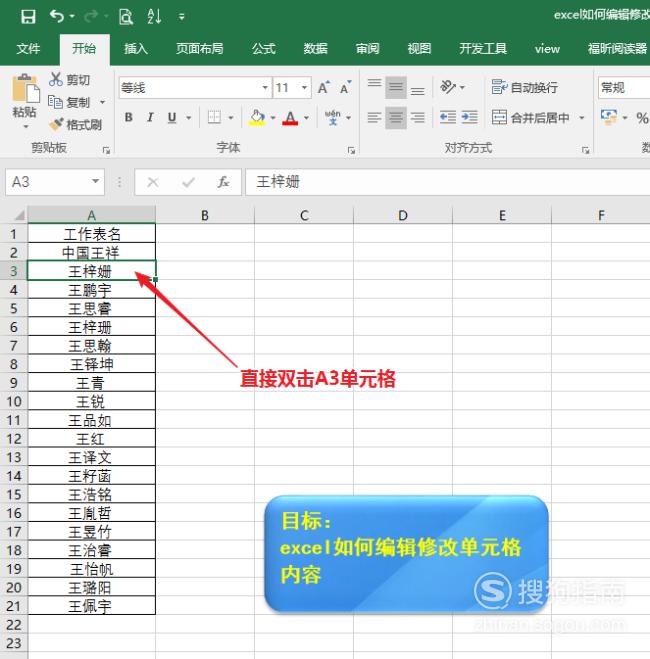This screenshot has height=659, width=650.
Task: Open the underline style dropdown arrow
Action: click(189, 118)
